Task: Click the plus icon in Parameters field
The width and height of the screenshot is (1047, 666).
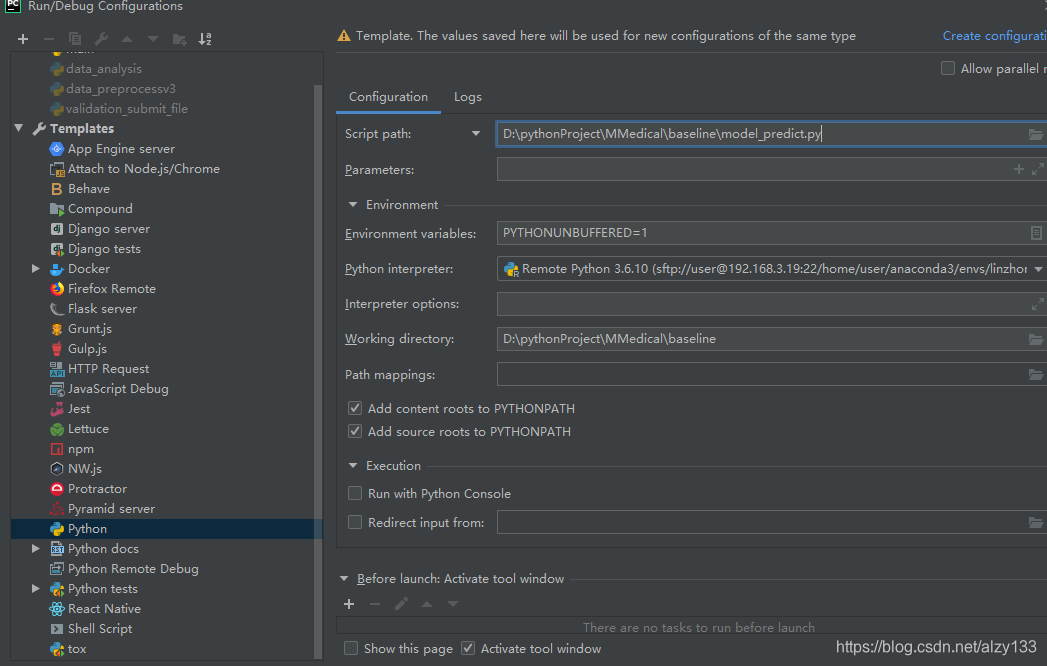Action: (x=1018, y=169)
